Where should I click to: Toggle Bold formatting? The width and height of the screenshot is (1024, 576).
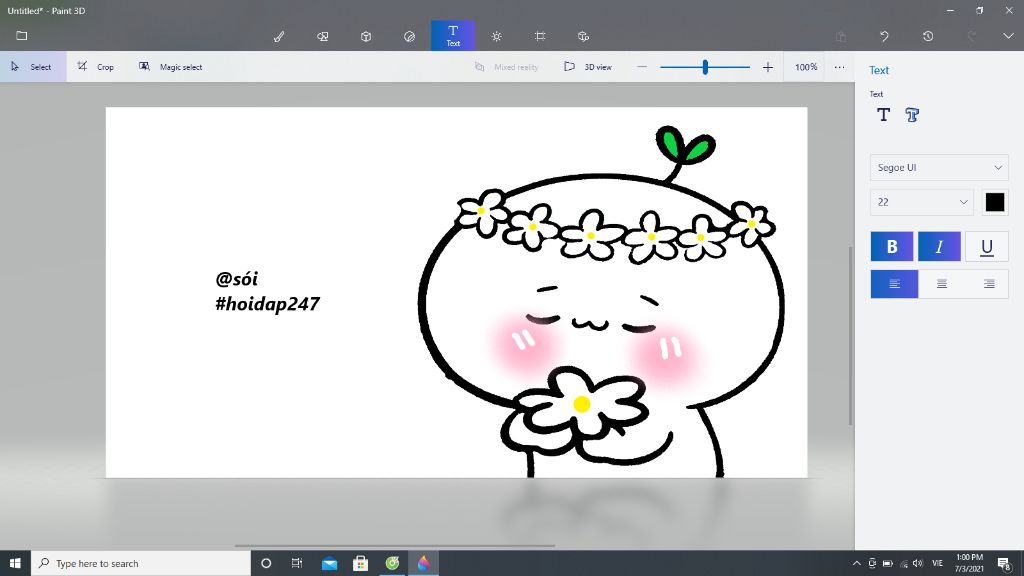[892, 246]
